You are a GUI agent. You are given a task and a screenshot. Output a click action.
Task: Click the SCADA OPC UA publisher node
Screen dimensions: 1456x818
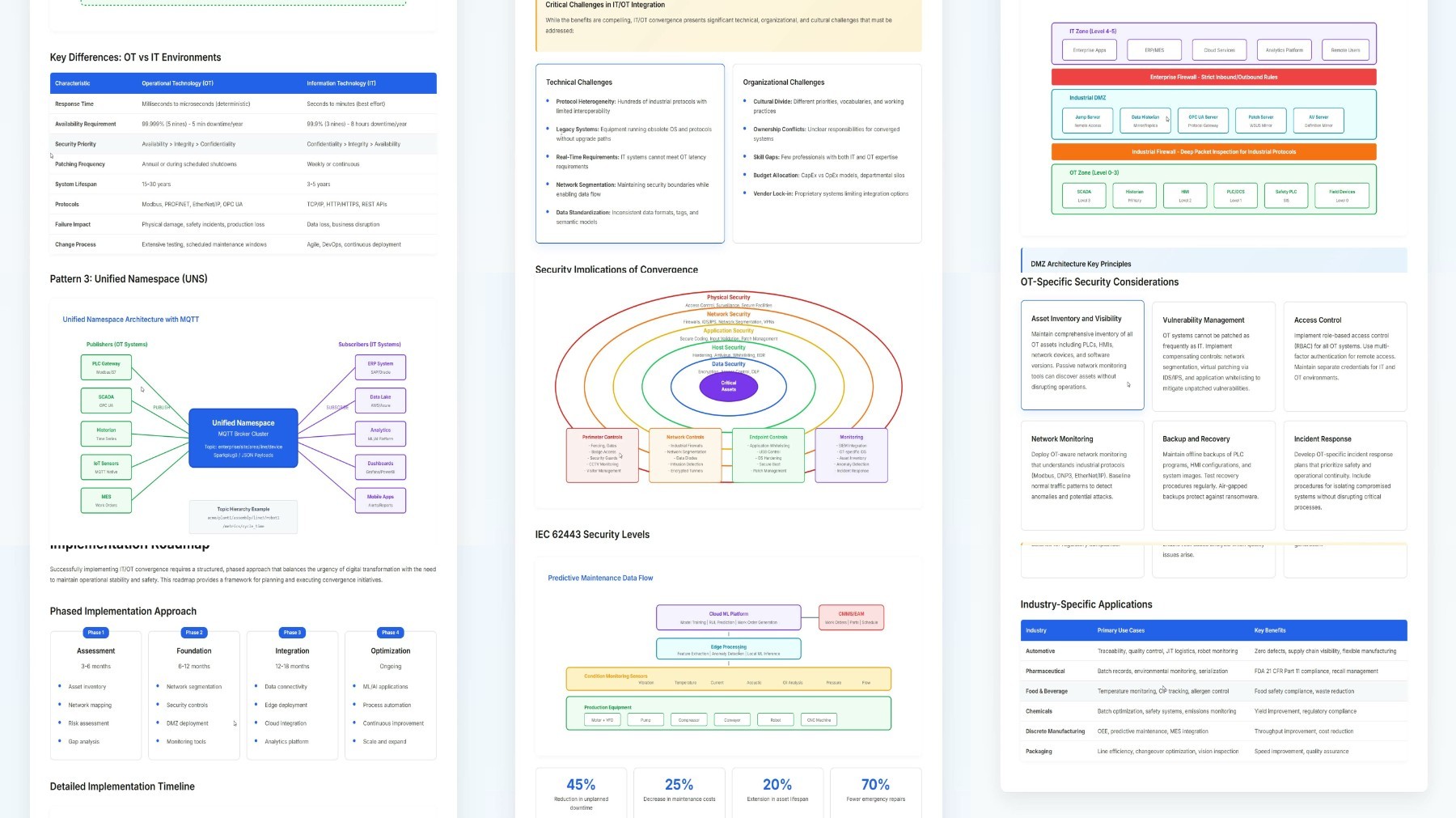click(x=106, y=401)
